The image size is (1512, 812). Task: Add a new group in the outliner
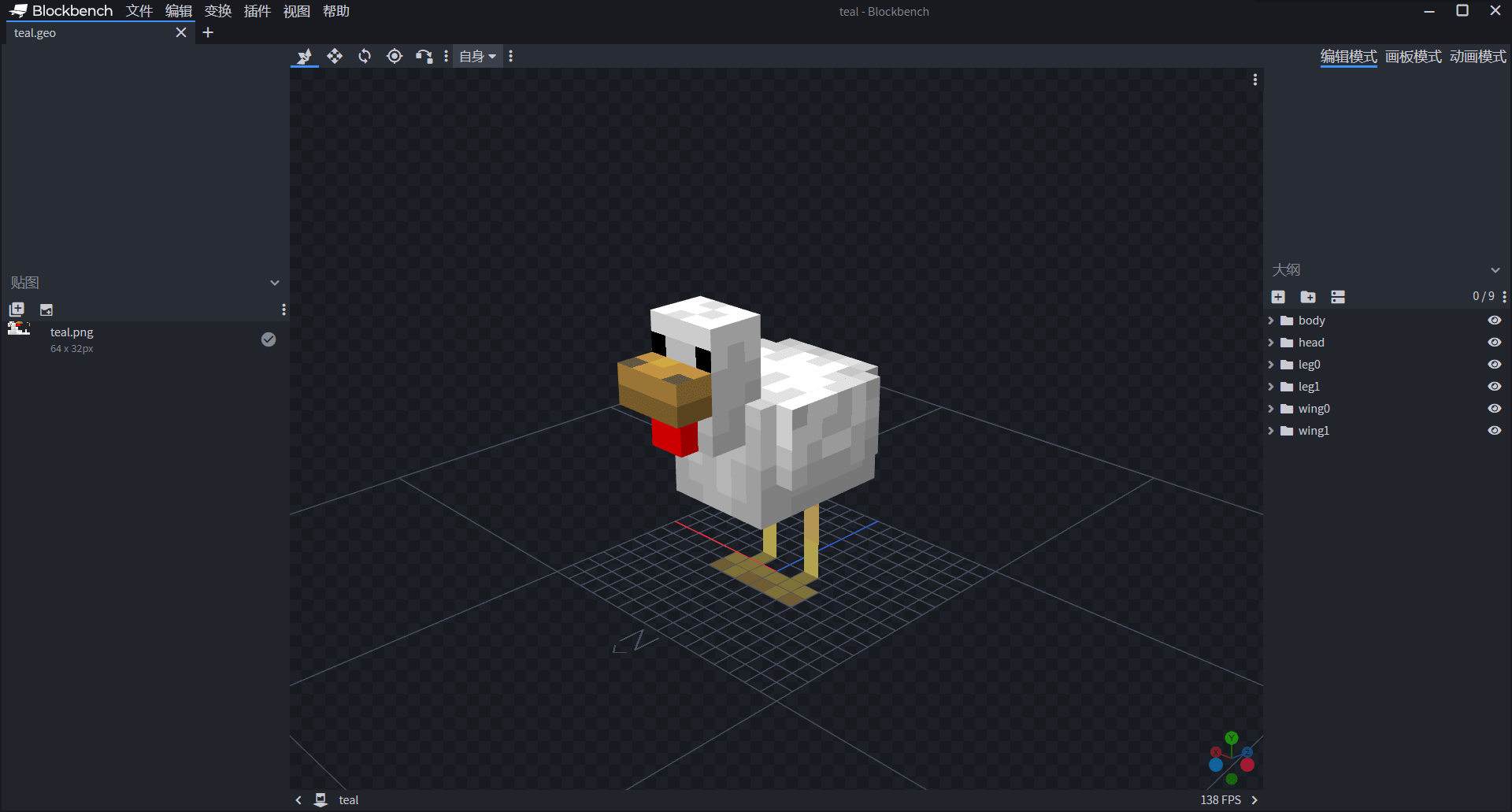pyautogui.click(x=1308, y=297)
